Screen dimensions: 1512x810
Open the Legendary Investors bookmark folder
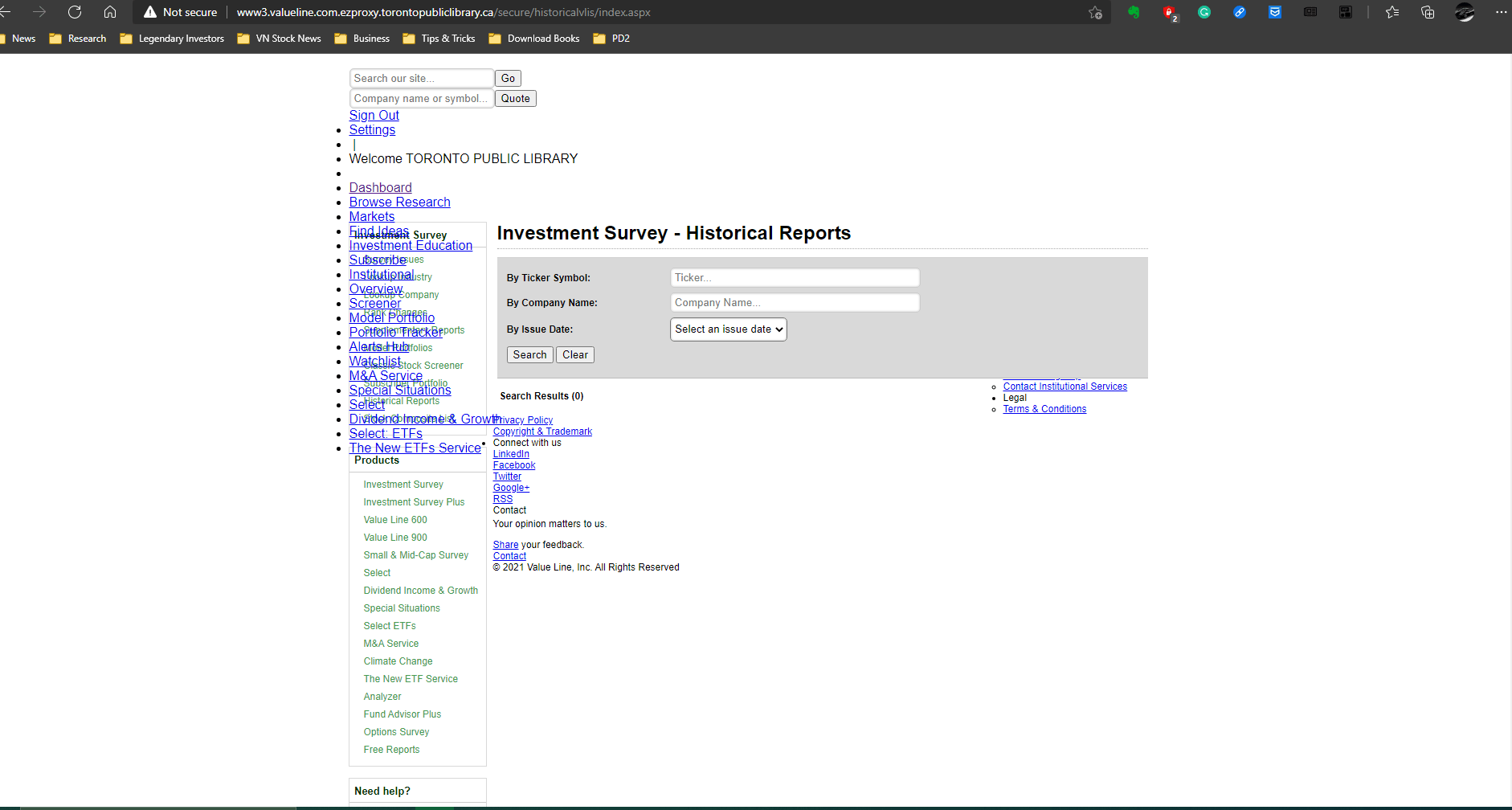click(172, 39)
